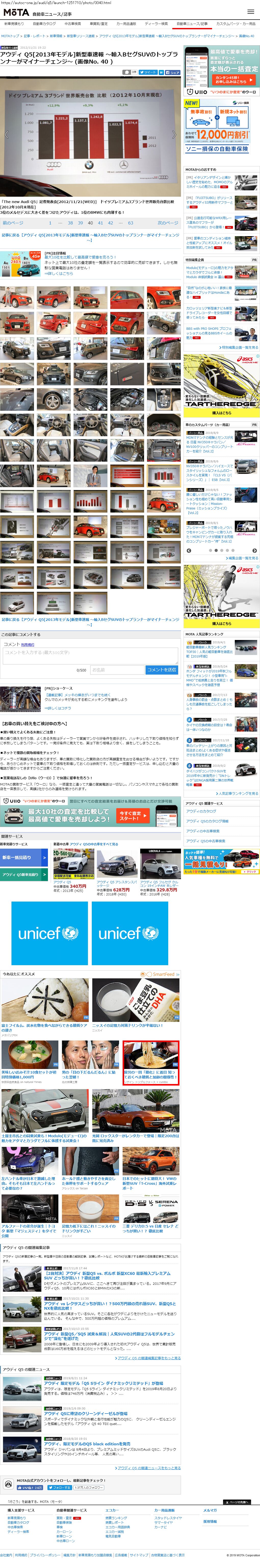Click the left arrow of custom parts carousel
Screen dimensions: 260x1568
189,550
